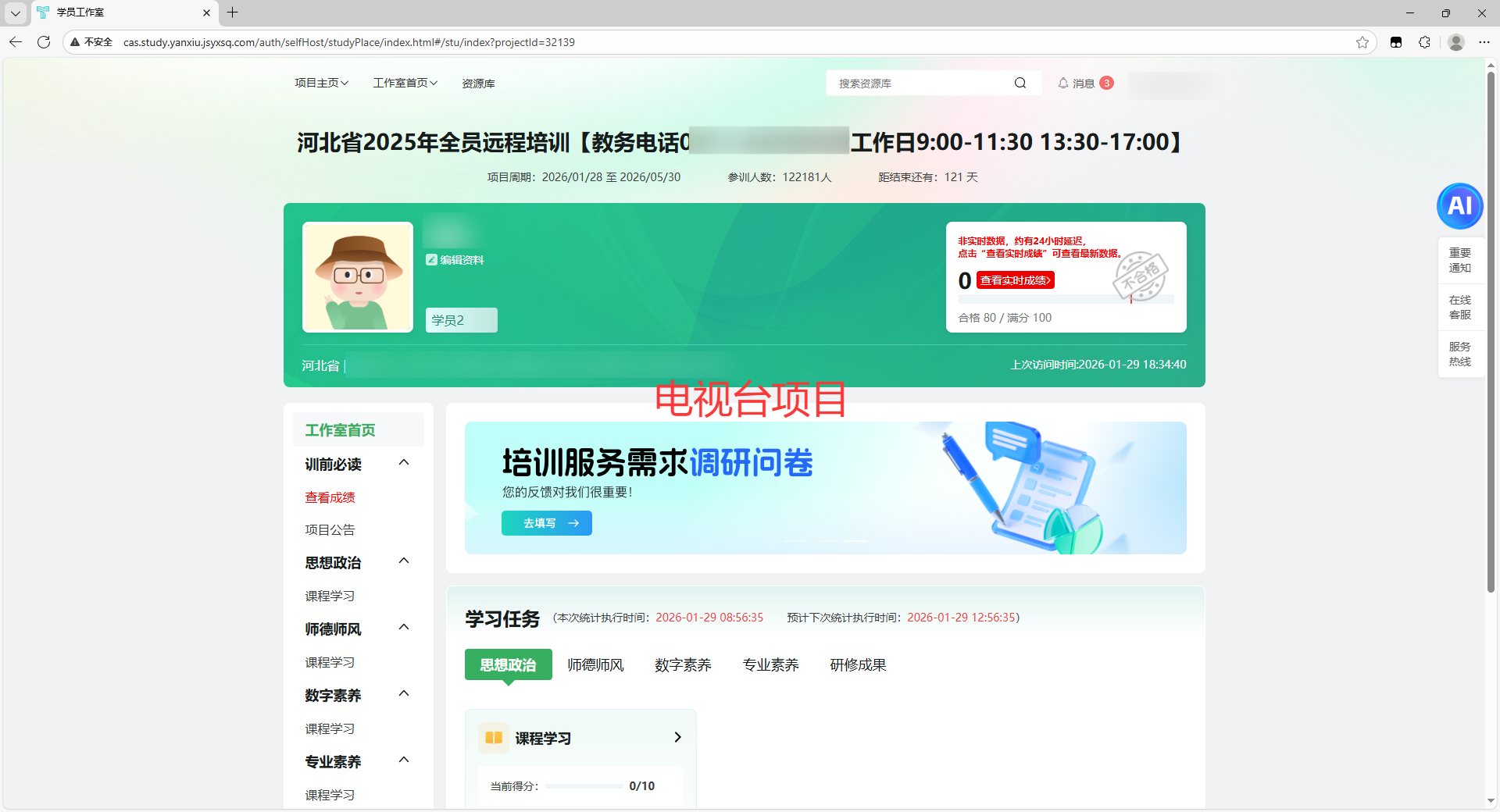Image resolution: width=1500 pixels, height=812 pixels.
Task: Click the search magnifier icon
Action: [x=1020, y=84]
